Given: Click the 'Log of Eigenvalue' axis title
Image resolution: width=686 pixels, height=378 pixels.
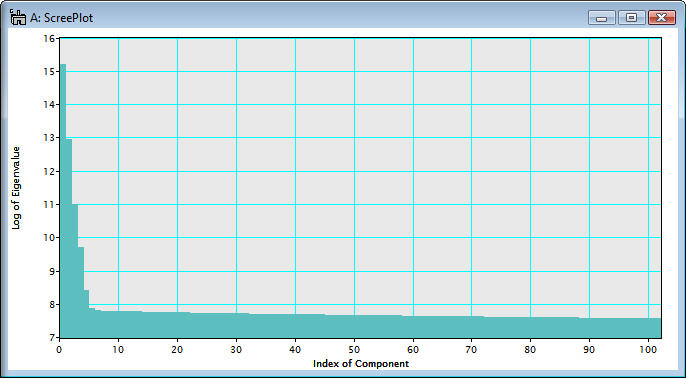Looking at the screenshot, I should click(16, 188).
